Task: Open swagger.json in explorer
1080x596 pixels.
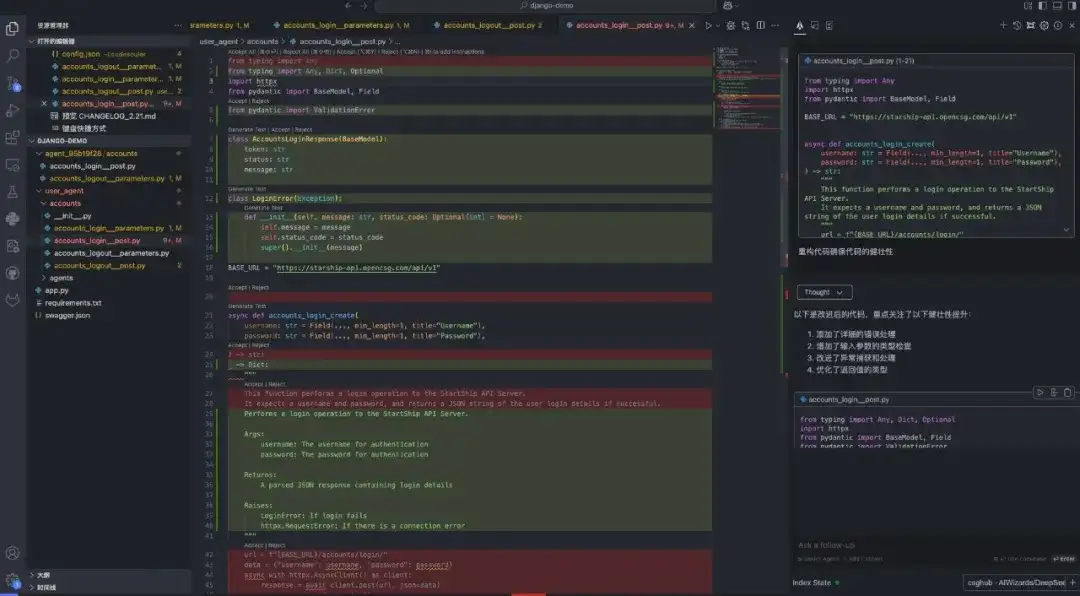Action: 68,315
